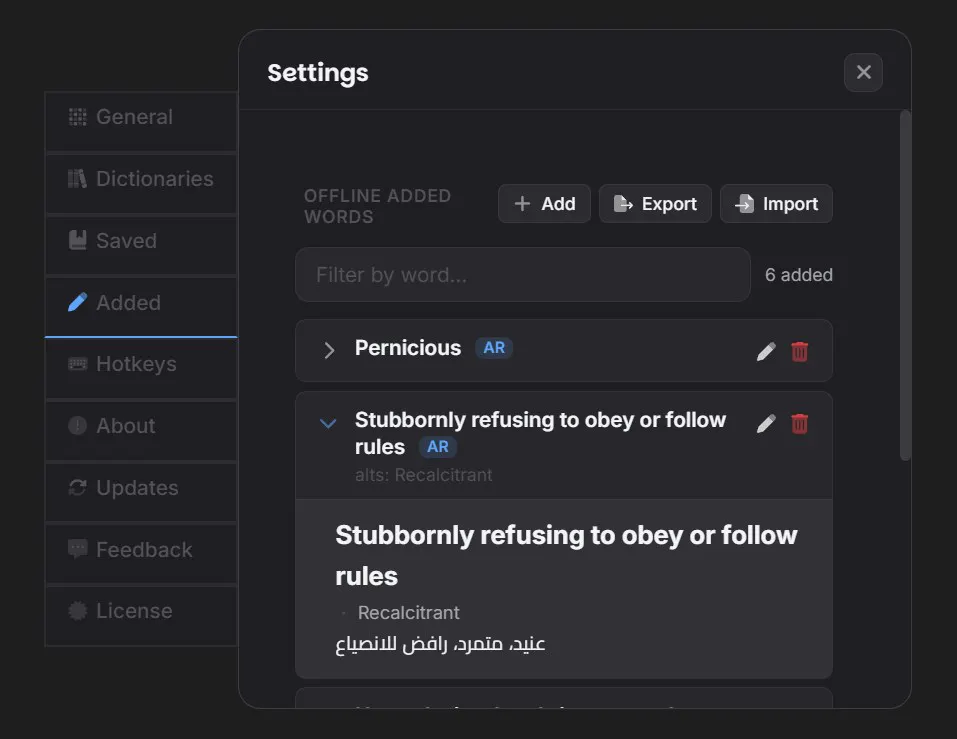The height and width of the screenshot is (739, 957).
Task: Collapse the Stubbornly refusing entry chevron
Action: (x=328, y=423)
